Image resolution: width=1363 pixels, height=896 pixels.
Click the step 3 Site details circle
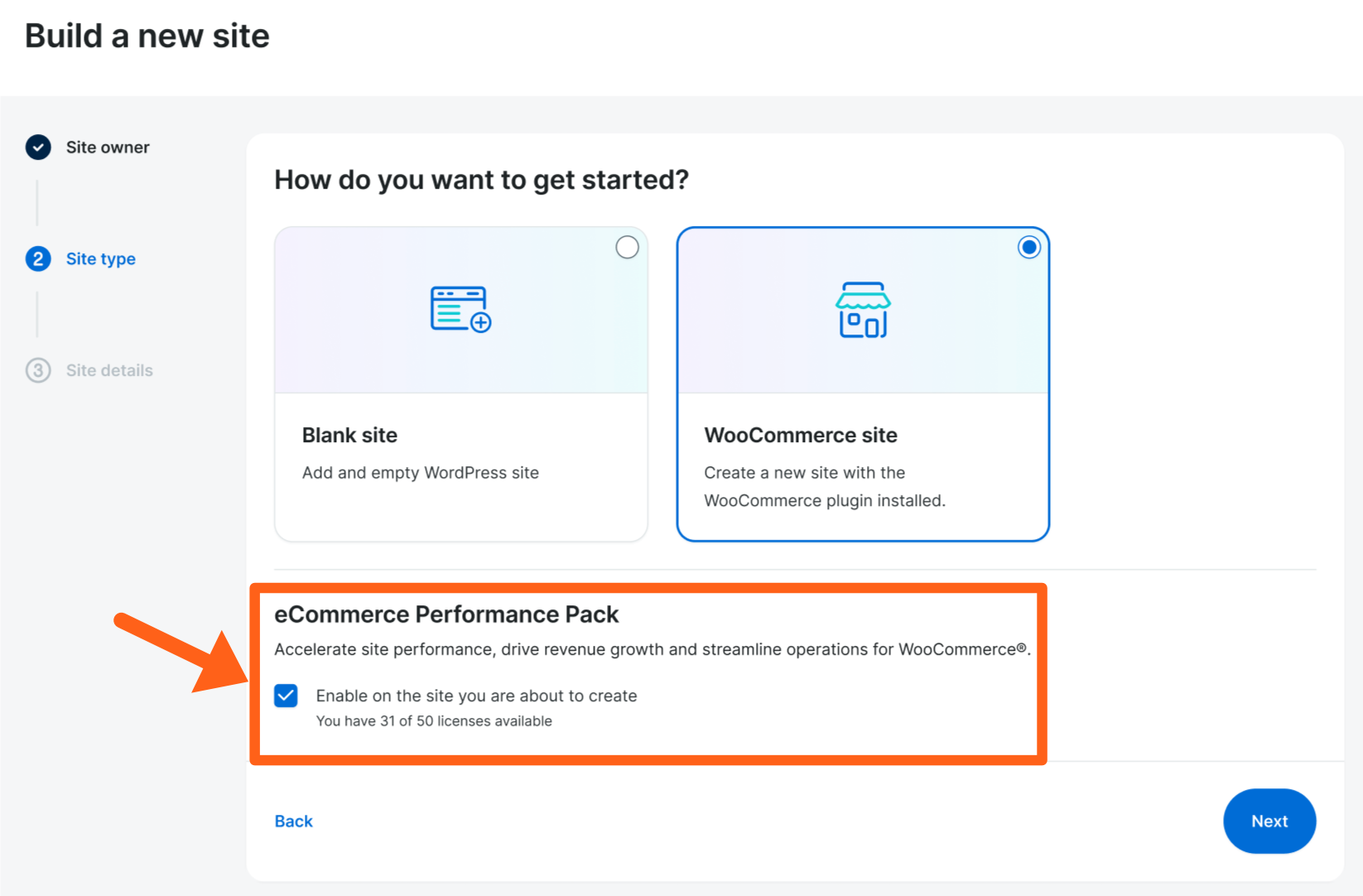click(38, 370)
